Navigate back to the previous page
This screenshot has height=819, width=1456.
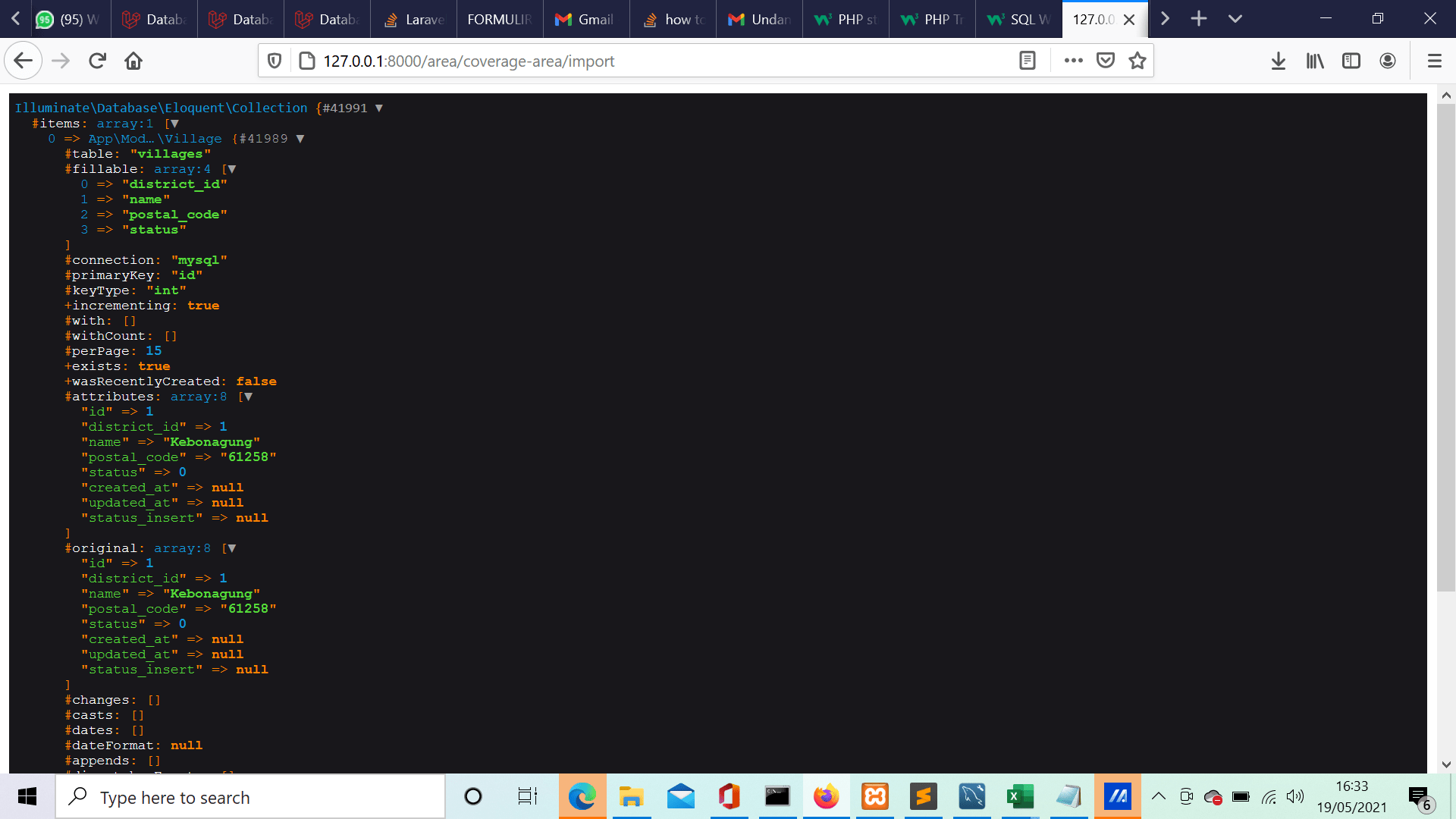23,61
